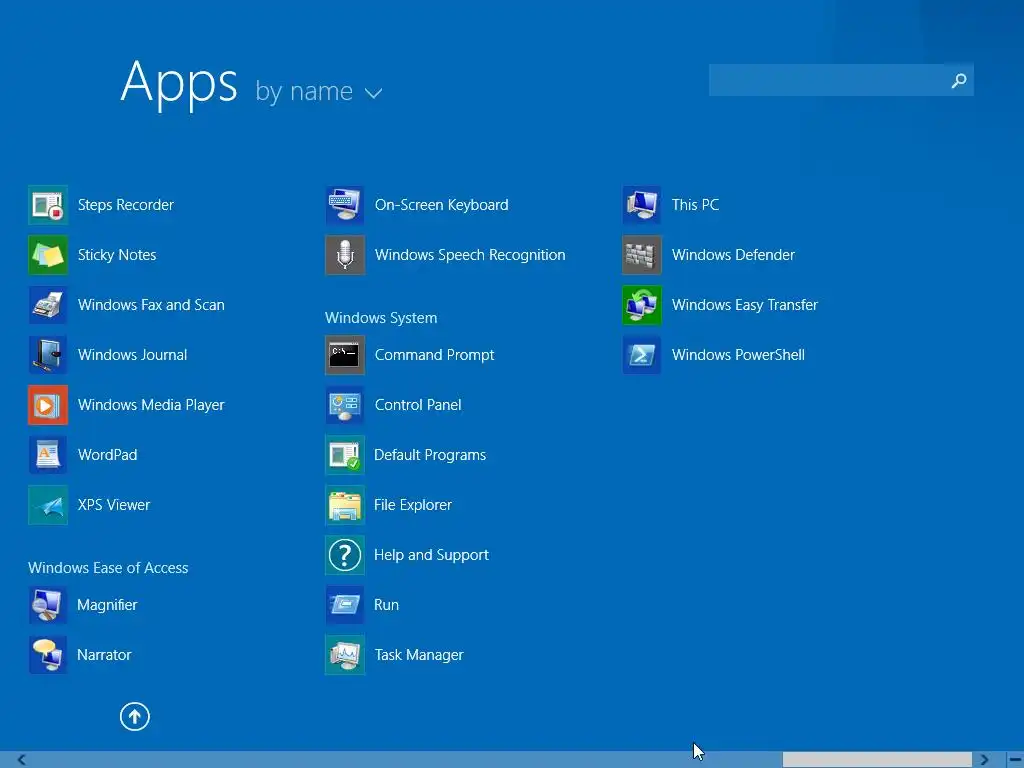Click the 'Windows Journal' label

click(x=132, y=355)
